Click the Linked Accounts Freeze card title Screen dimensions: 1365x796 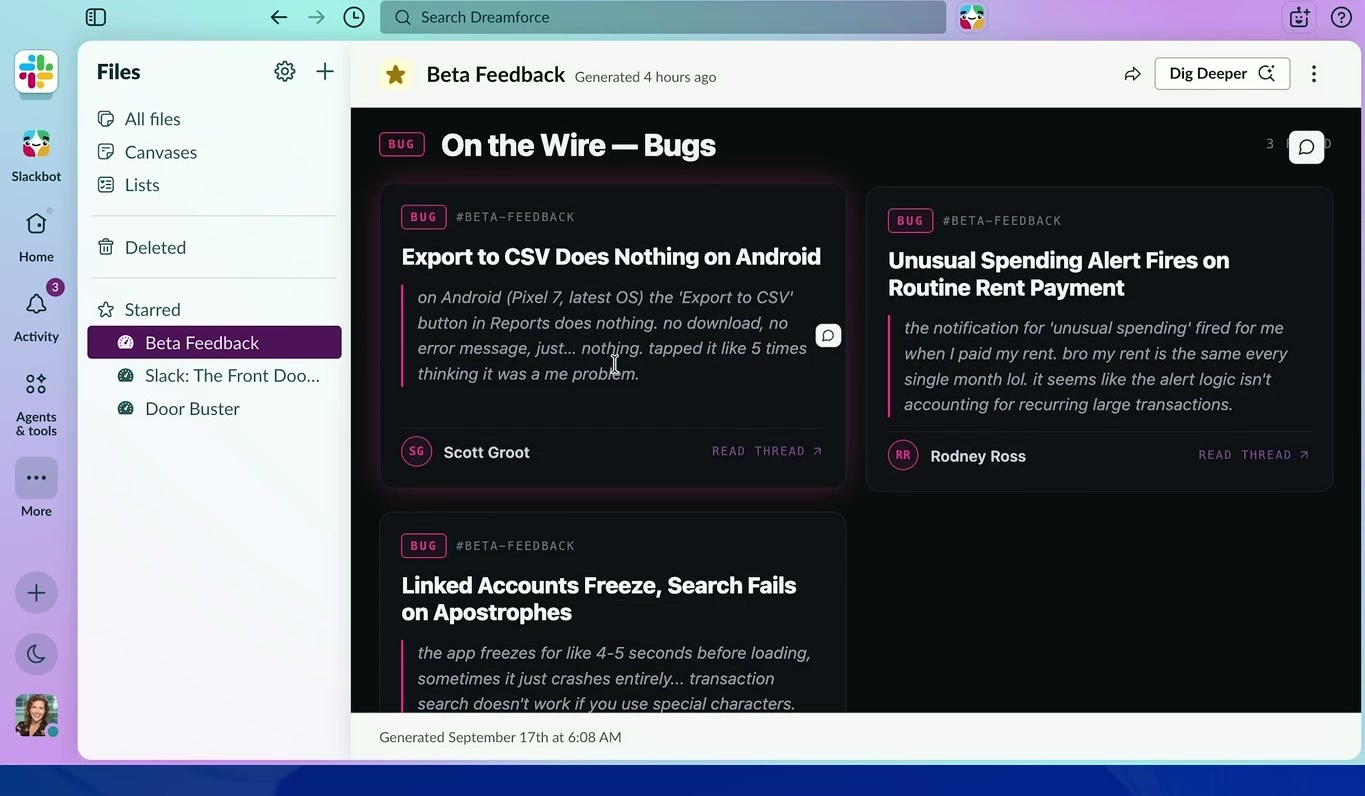tap(599, 599)
